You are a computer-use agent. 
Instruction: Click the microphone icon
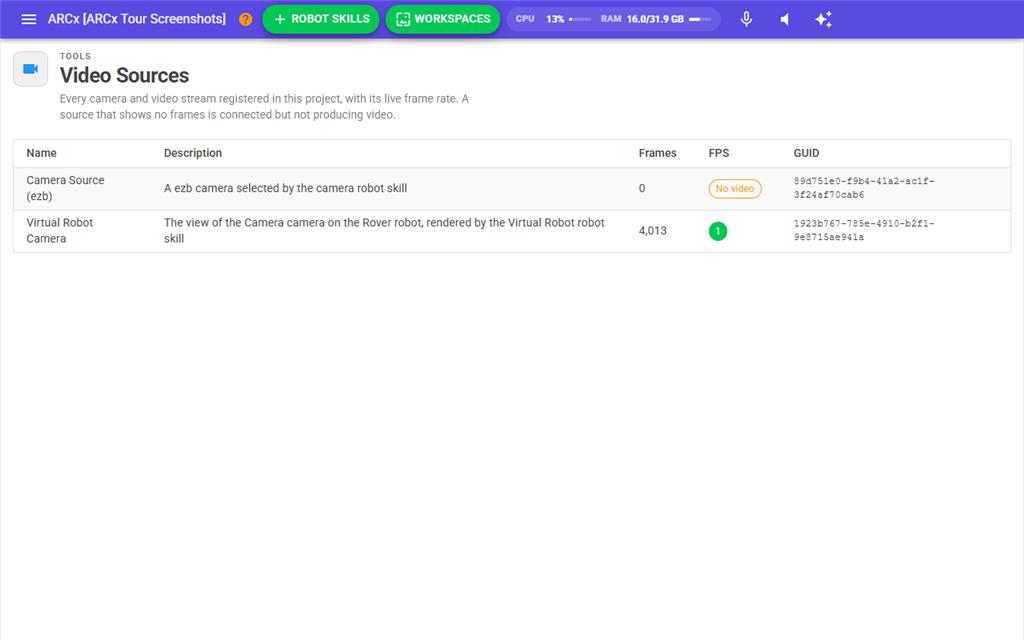click(x=746, y=19)
